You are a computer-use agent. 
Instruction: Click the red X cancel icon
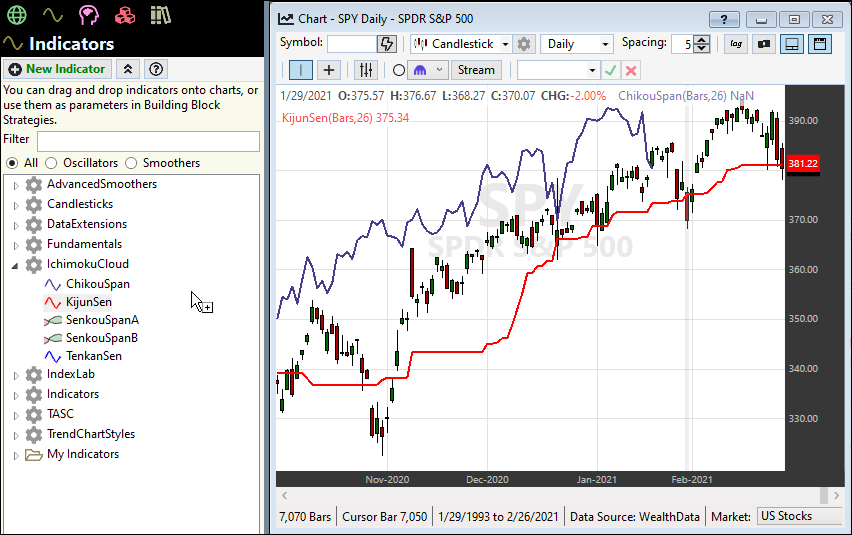631,70
